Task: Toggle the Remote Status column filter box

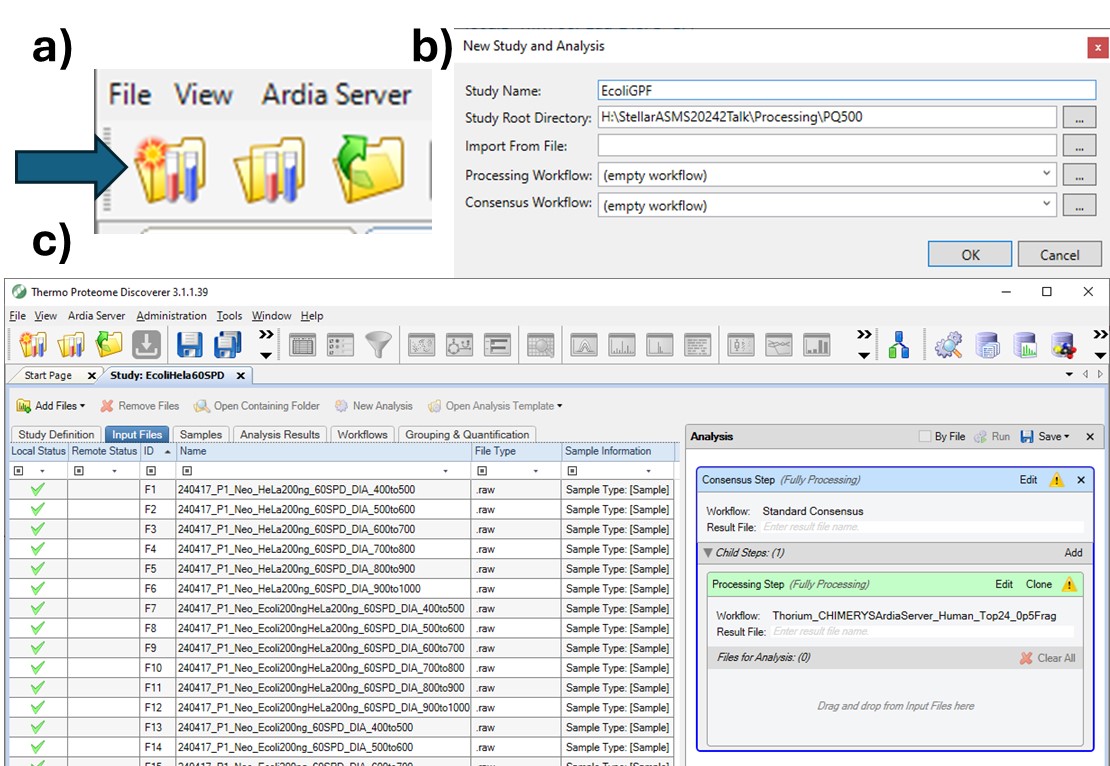Action: point(79,471)
